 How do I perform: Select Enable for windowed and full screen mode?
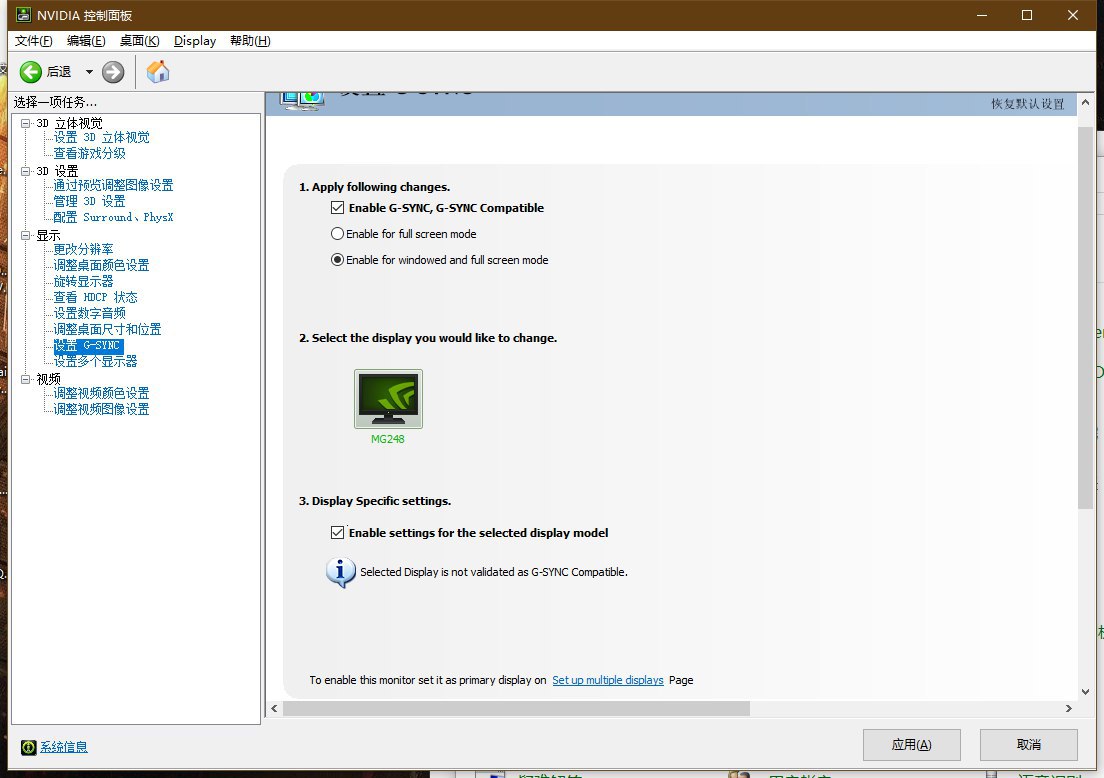click(x=337, y=260)
